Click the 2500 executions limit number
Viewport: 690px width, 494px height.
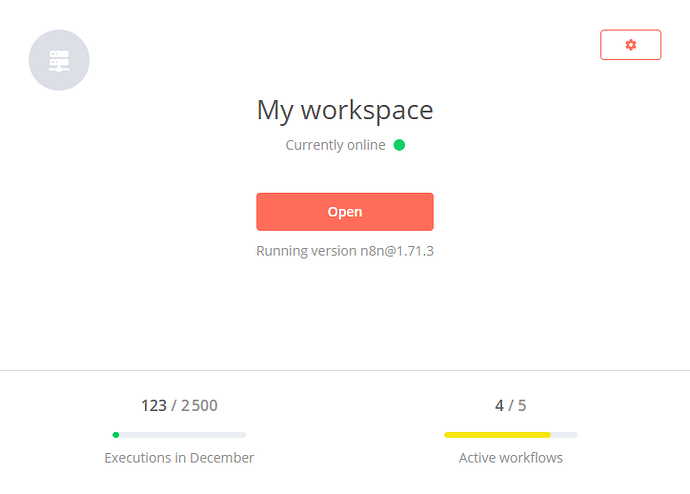pyautogui.click(x=199, y=405)
